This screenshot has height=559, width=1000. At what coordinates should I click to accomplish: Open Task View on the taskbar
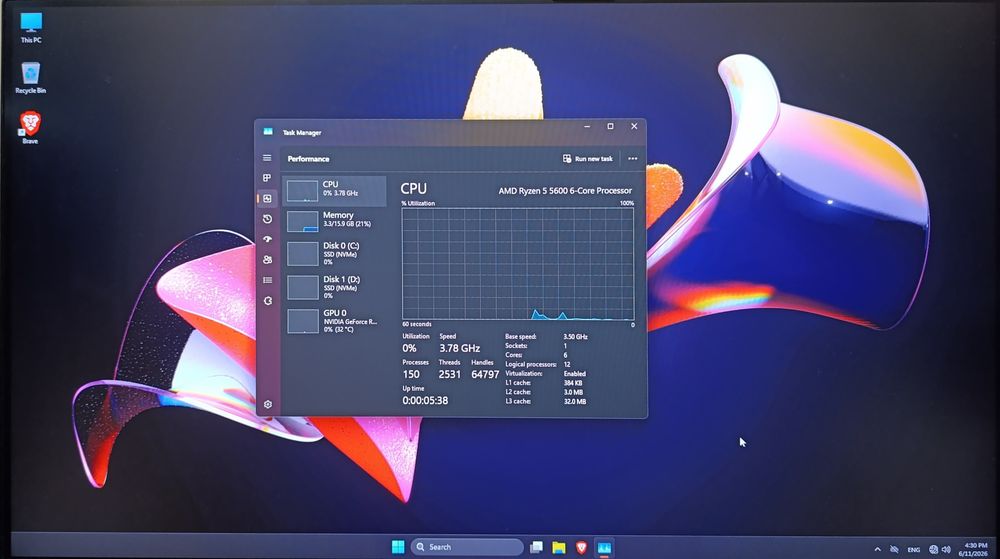tap(536, 547)
